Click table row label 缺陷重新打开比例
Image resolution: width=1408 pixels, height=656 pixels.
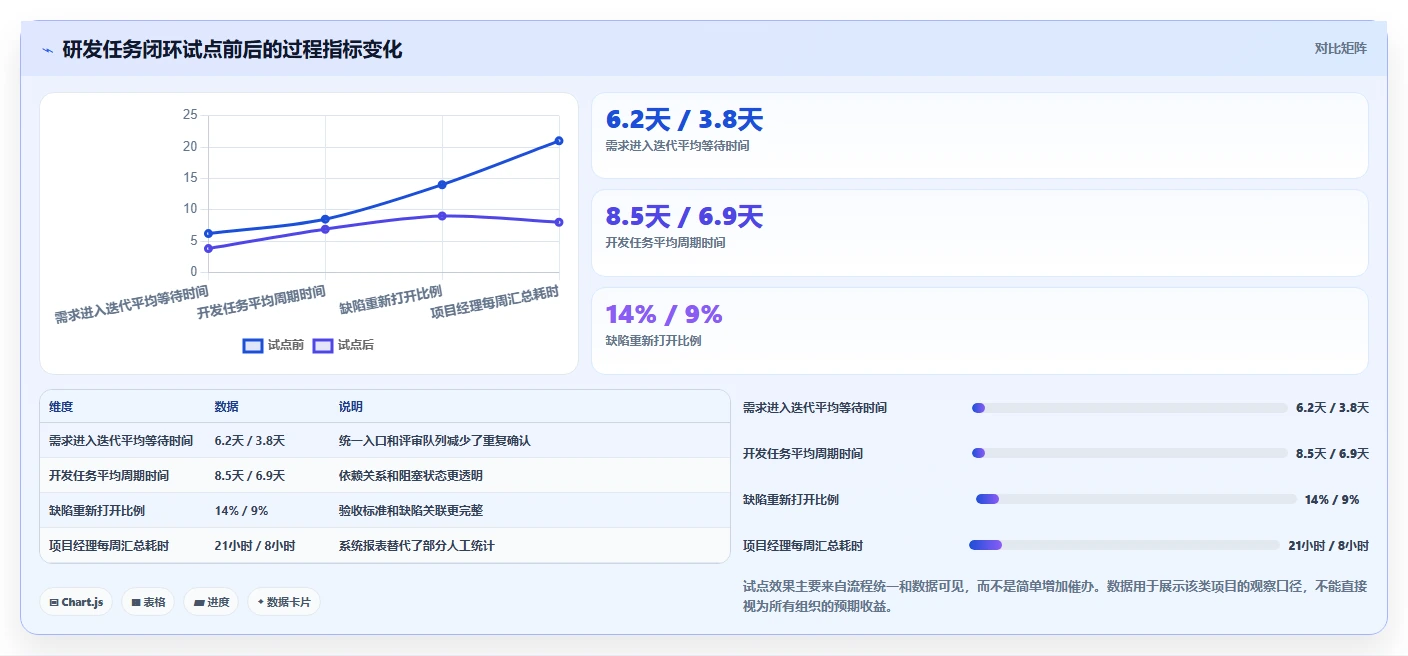97,510
